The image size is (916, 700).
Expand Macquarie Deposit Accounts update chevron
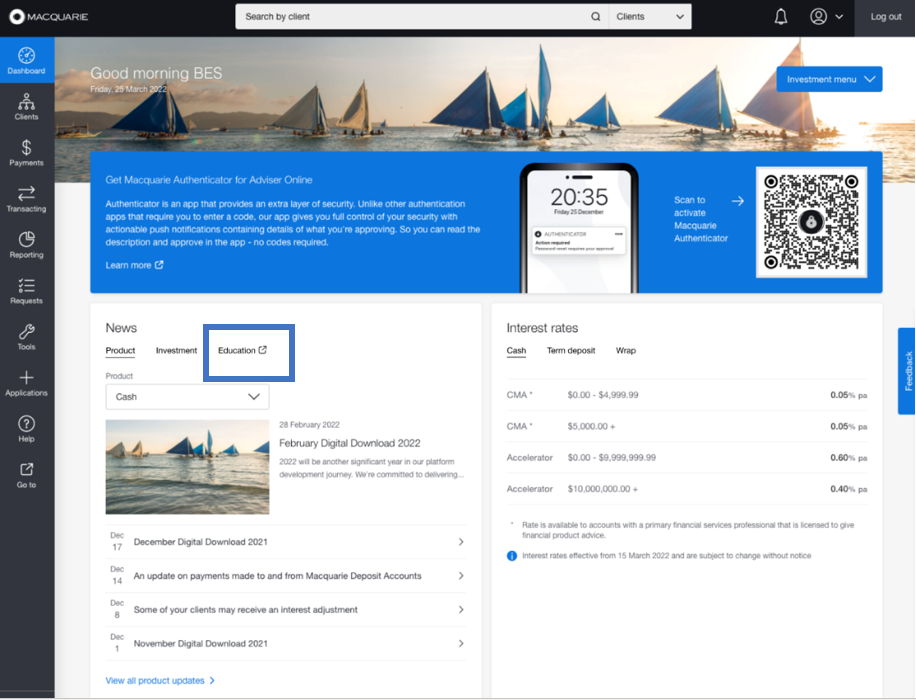(461, 576)
